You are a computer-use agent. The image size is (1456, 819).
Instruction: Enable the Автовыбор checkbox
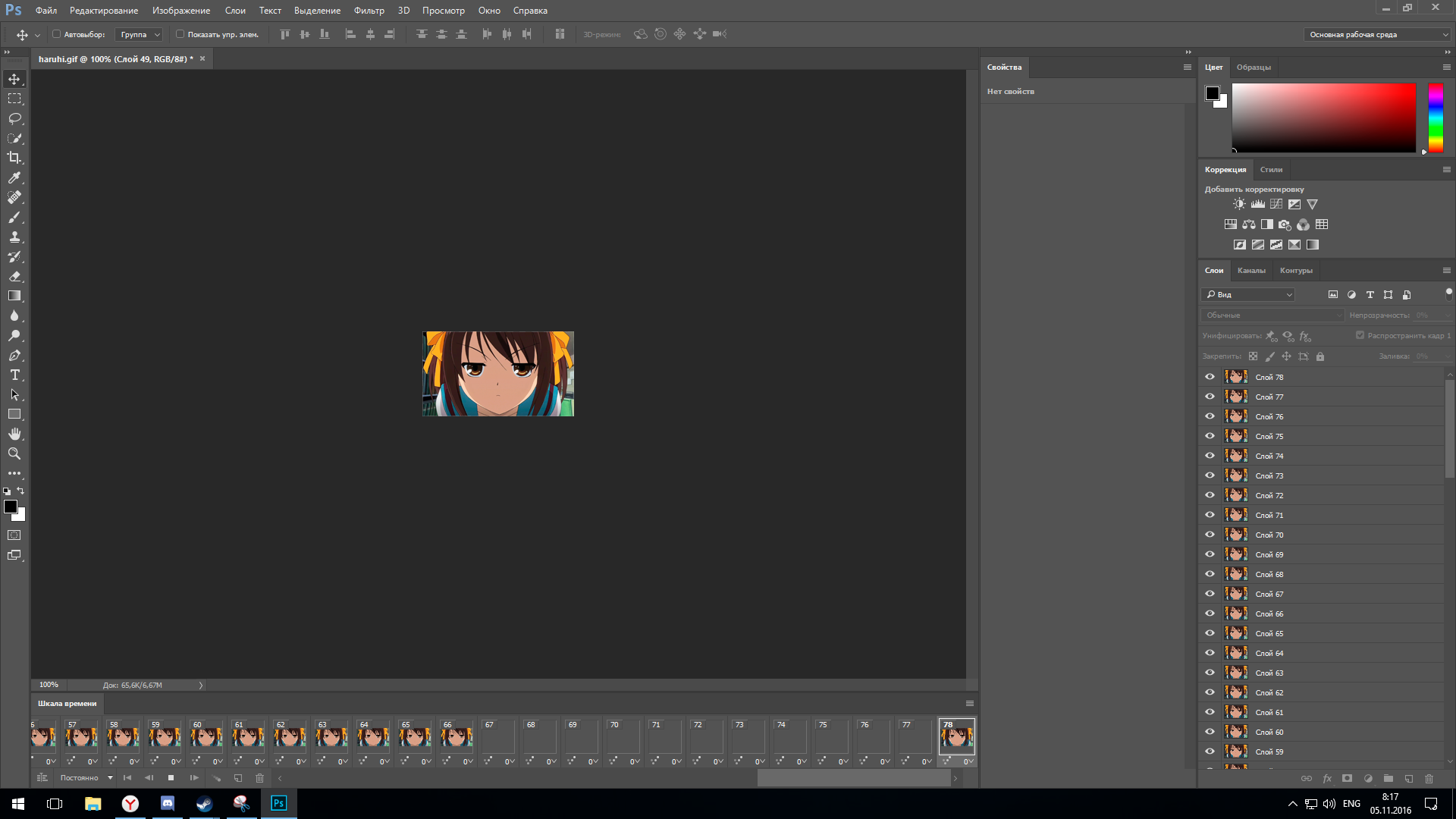click(x=56, y=34)
